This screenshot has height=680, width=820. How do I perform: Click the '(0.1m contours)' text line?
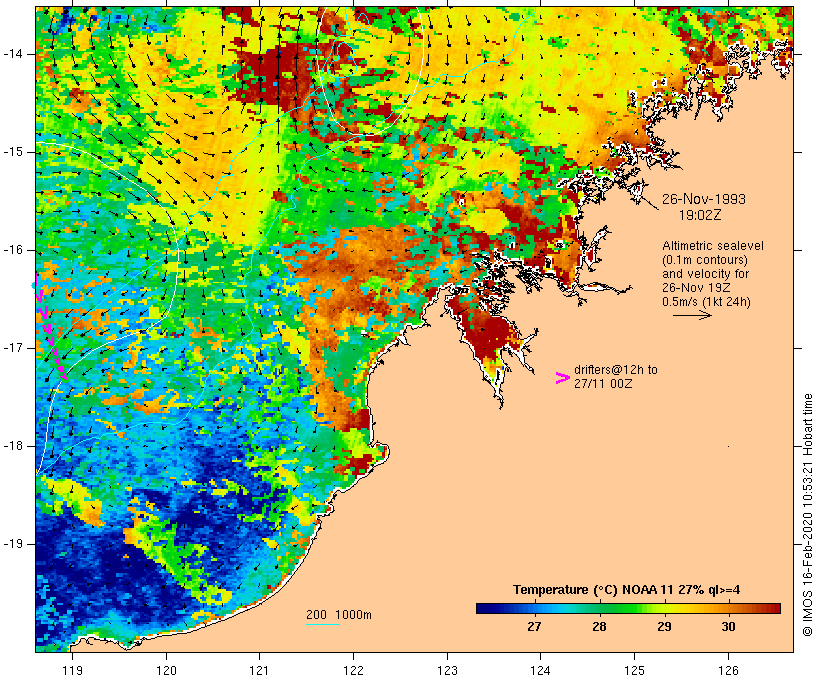pos(705,260)
